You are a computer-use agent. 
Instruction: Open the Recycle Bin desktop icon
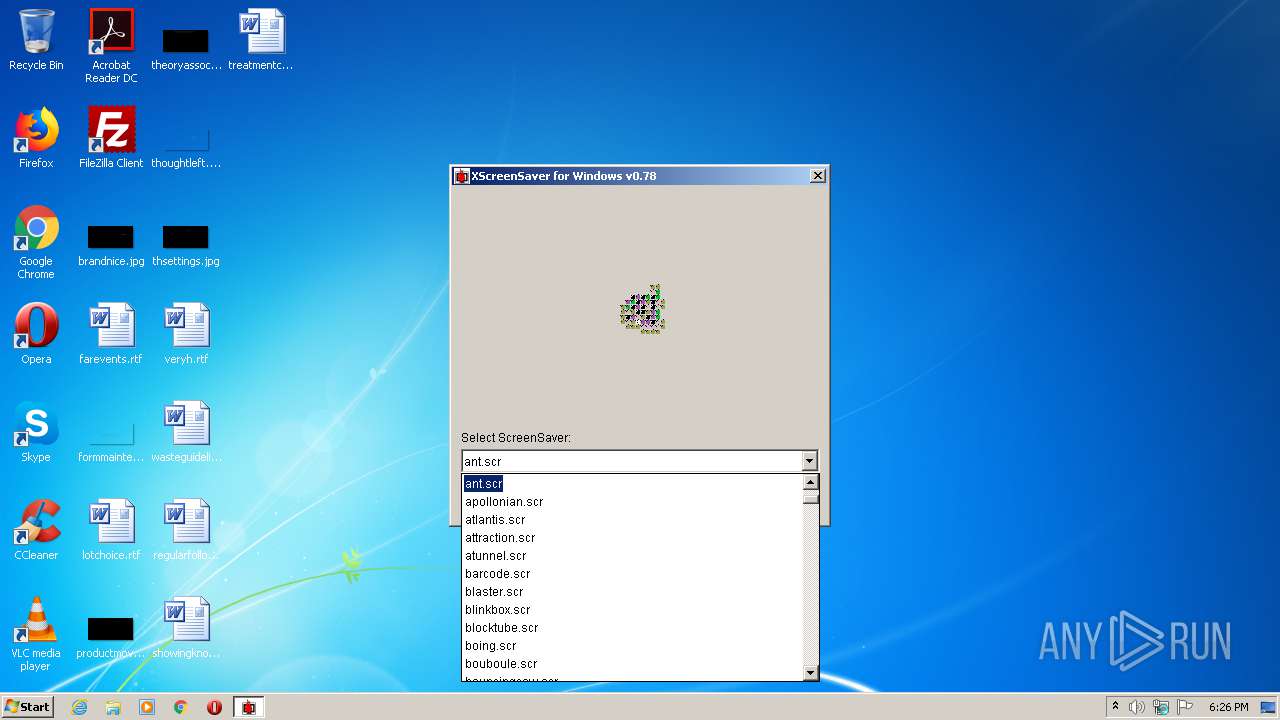36,40
